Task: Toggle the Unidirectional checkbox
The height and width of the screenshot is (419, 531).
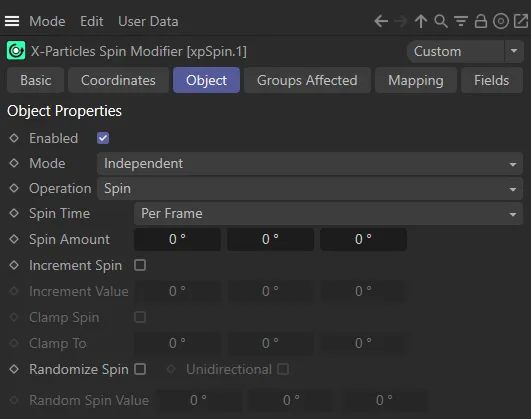Action: (x=283, y=369)
